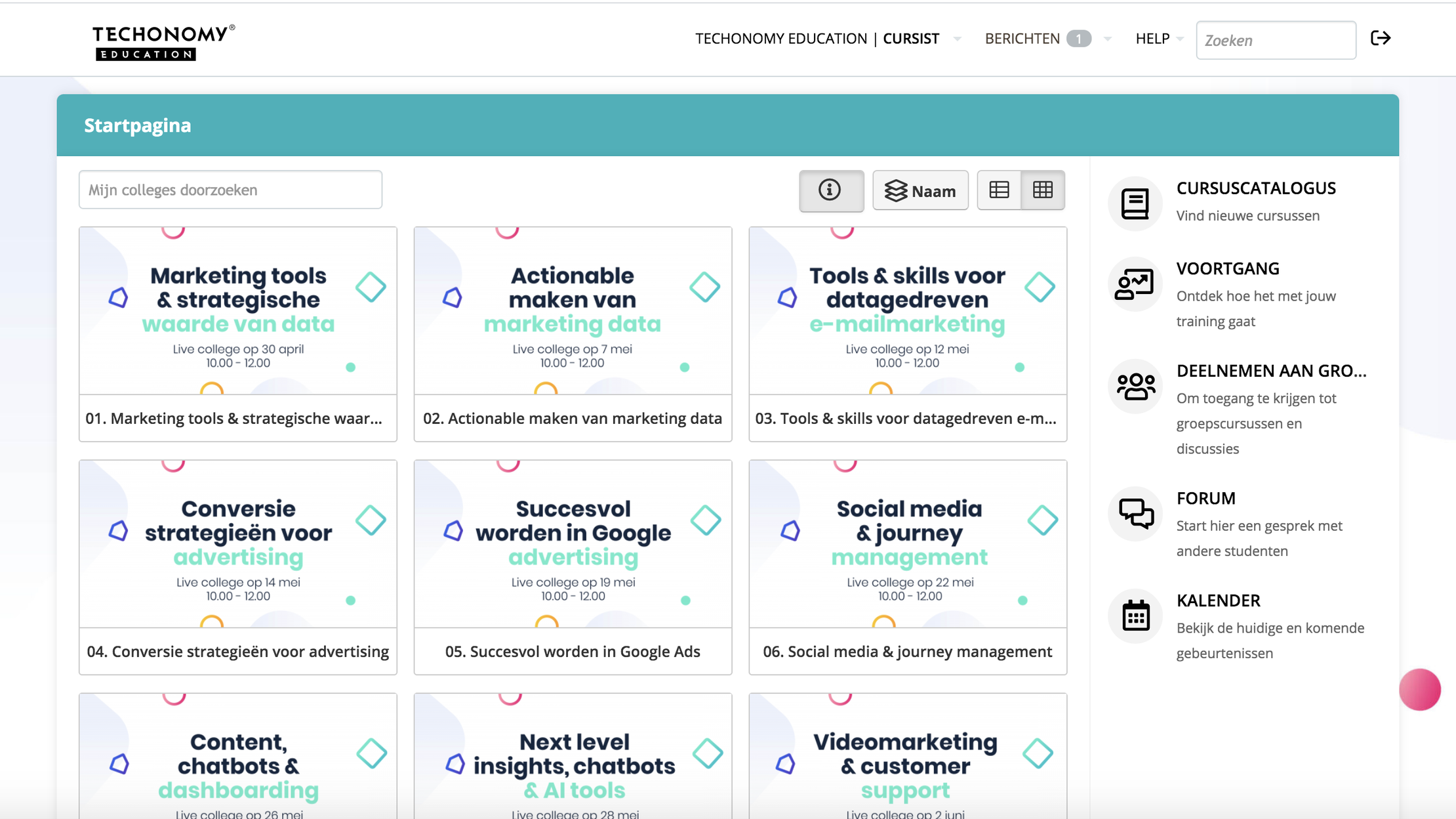Click the Kalender calendar icon

(1135, 616)
